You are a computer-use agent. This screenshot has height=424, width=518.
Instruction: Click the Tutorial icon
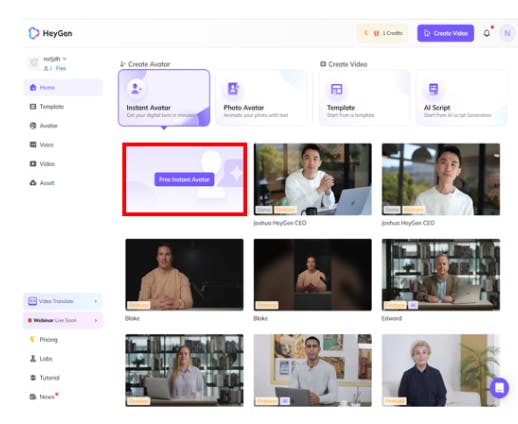[x=33, y=378]
